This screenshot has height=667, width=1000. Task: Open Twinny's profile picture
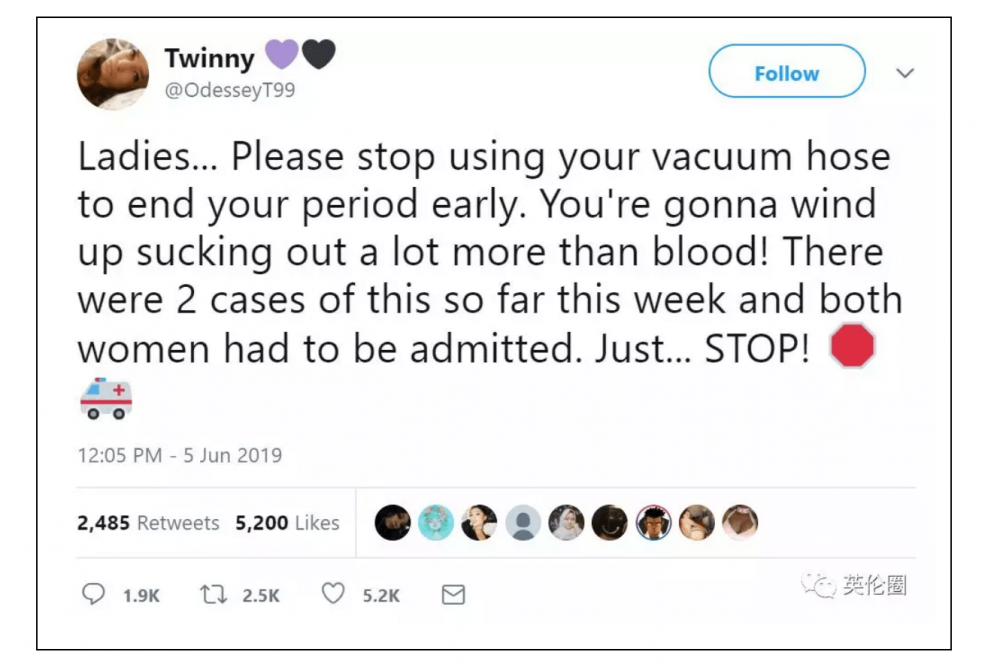(113, 74)
